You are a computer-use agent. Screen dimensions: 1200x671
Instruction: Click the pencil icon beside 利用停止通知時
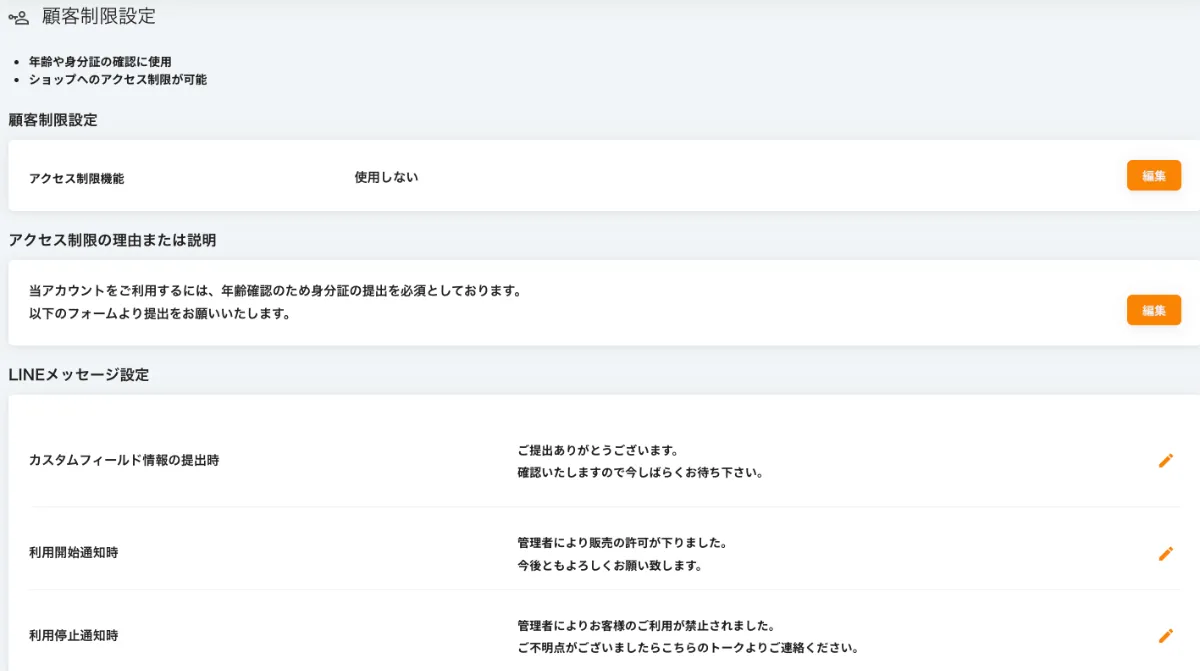pos(1166,633)
